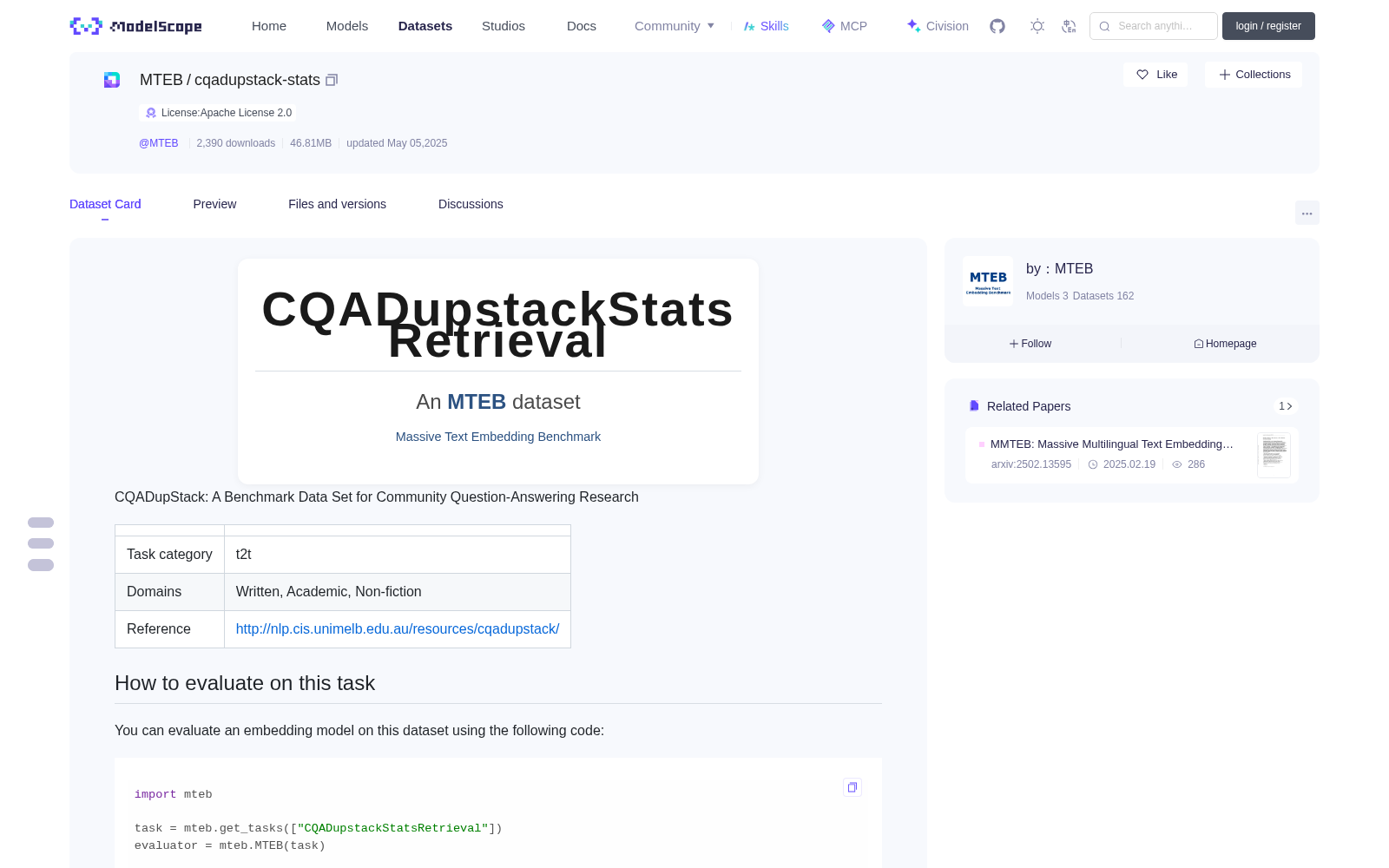Image resolution: width=1389 pixels, height=868 pixels.
Task: Open the cqadupstack reference URL
Action: coord(398,628)
